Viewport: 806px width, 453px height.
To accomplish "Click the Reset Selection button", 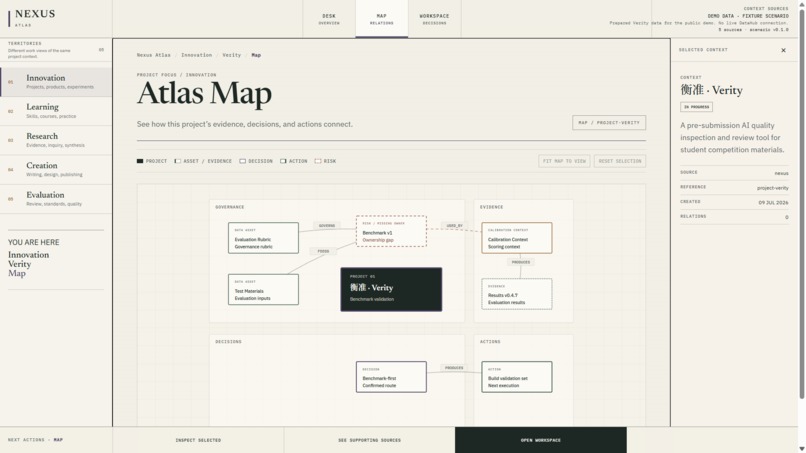I will click(x=620, y=161).
